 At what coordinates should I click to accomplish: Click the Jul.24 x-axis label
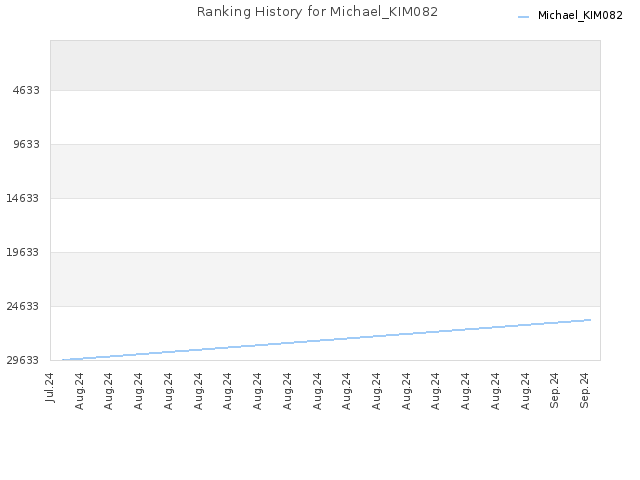[x=49, y=387]
